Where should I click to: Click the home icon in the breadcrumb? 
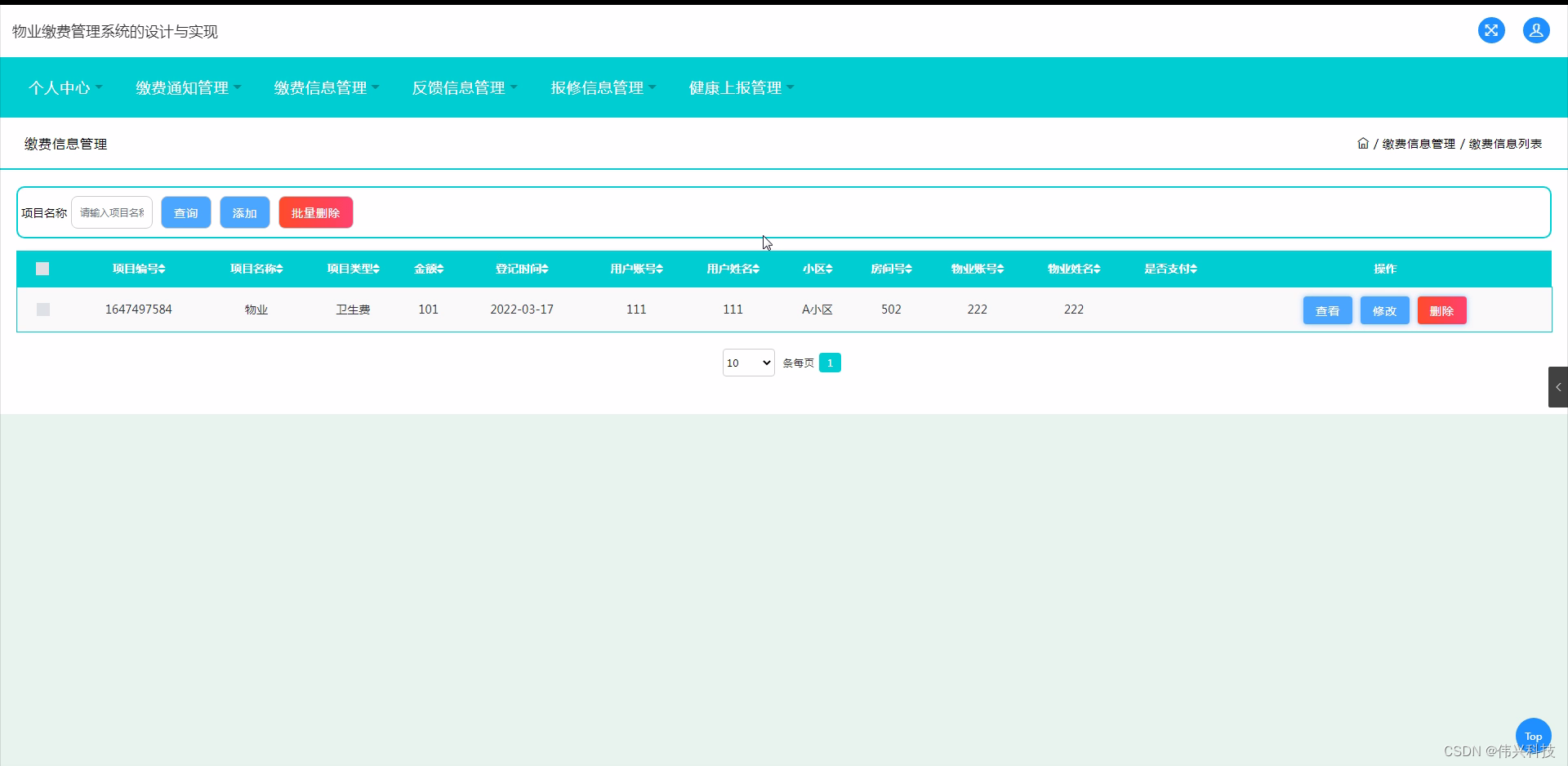point(1362,143)
